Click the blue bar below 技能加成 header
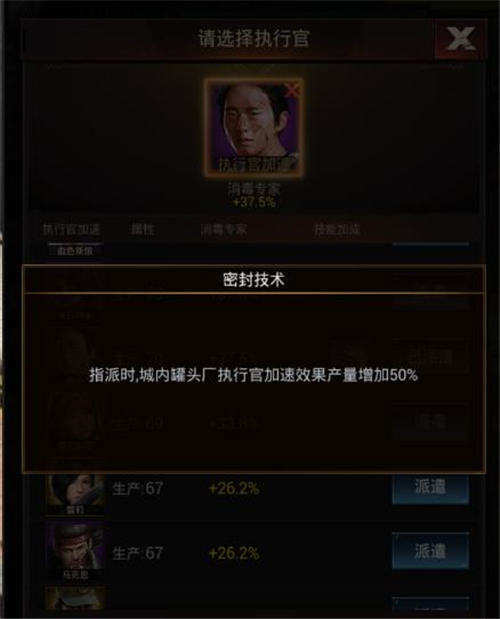Viewport: 500px width, 619px height. coord(431,244)
